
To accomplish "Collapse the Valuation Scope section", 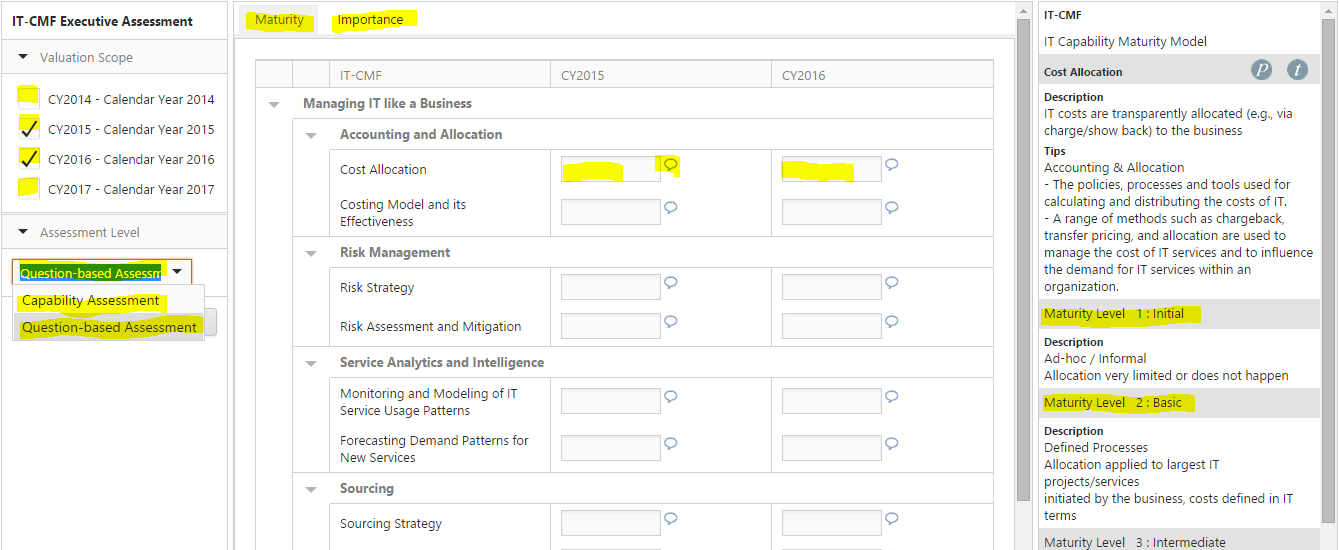I will point(23,57).
